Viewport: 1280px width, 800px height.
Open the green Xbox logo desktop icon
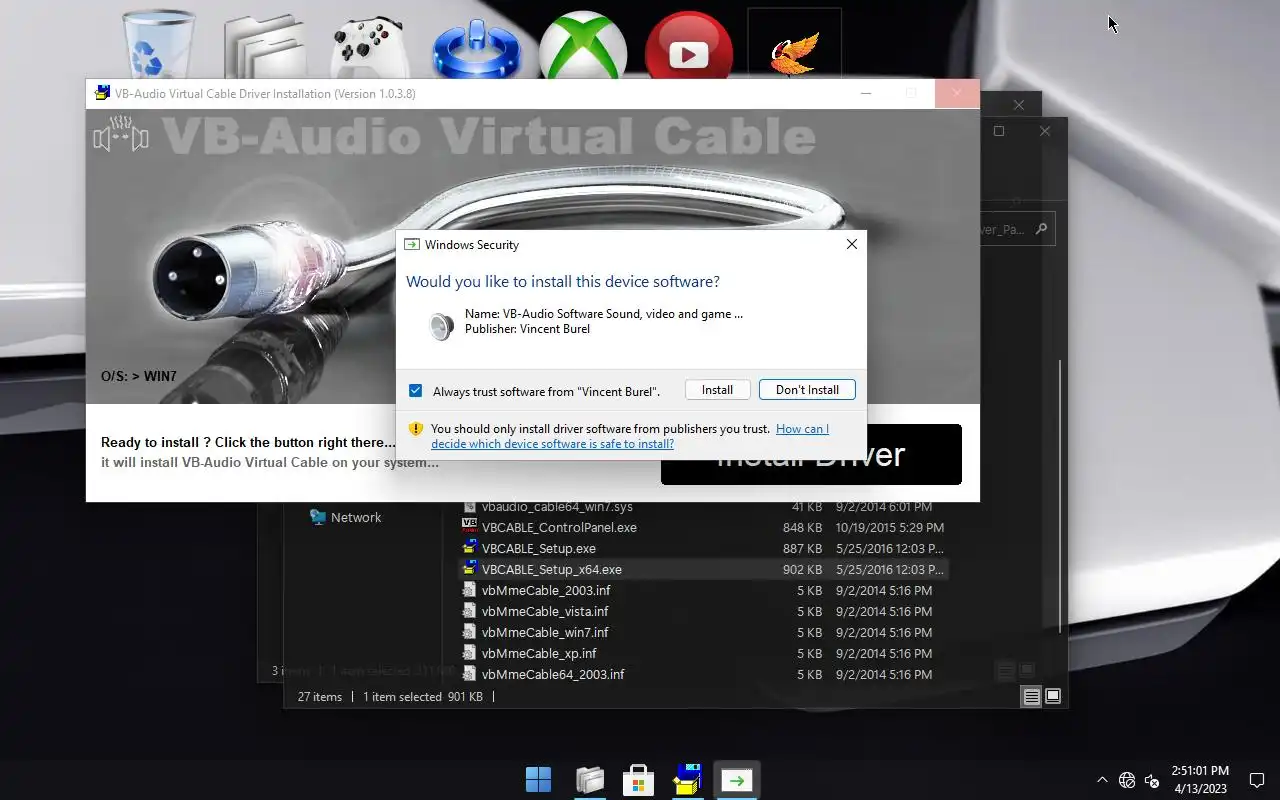pos(583,46)
